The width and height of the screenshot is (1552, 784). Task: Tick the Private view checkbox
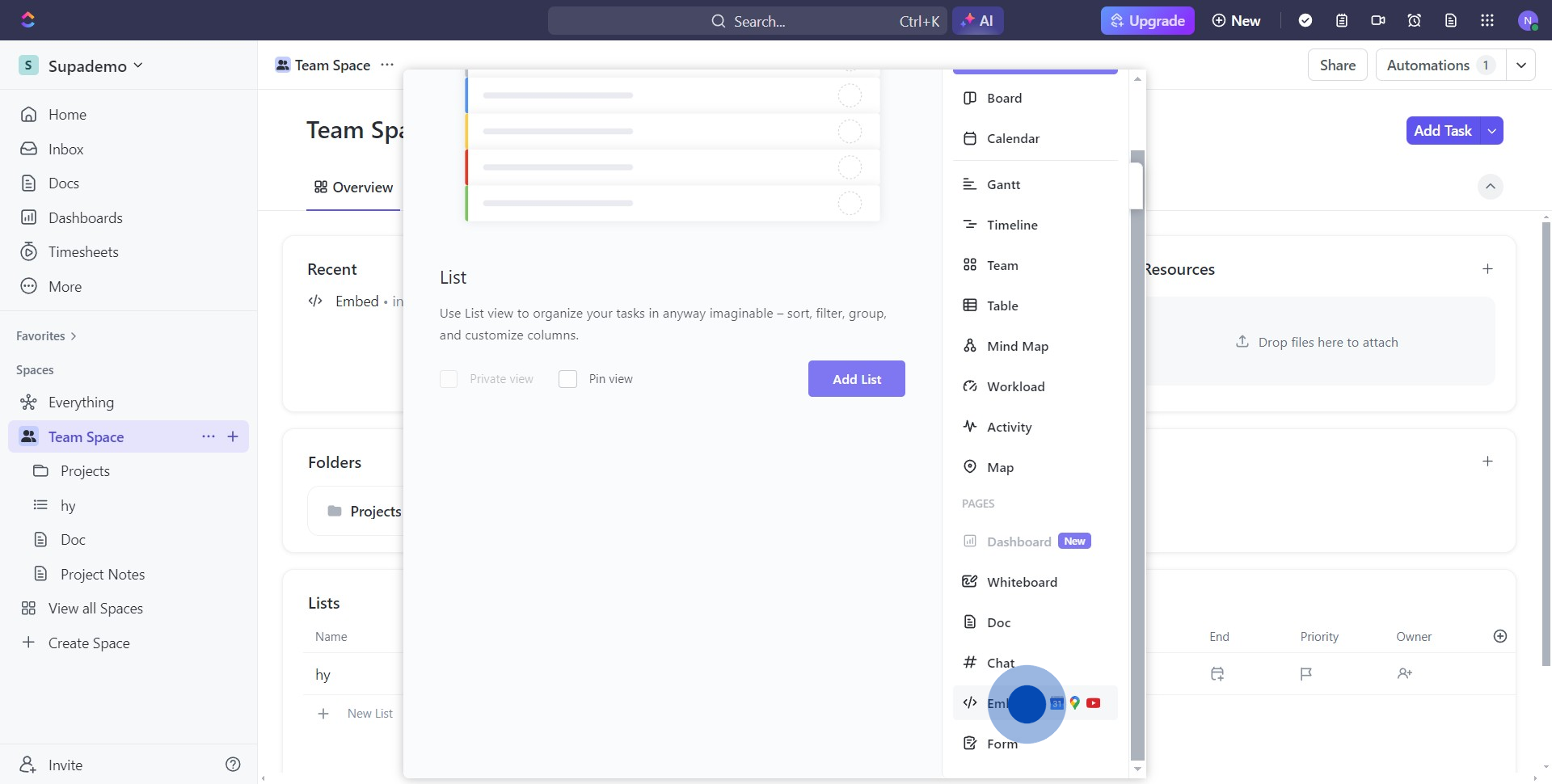tap(449, 379)
